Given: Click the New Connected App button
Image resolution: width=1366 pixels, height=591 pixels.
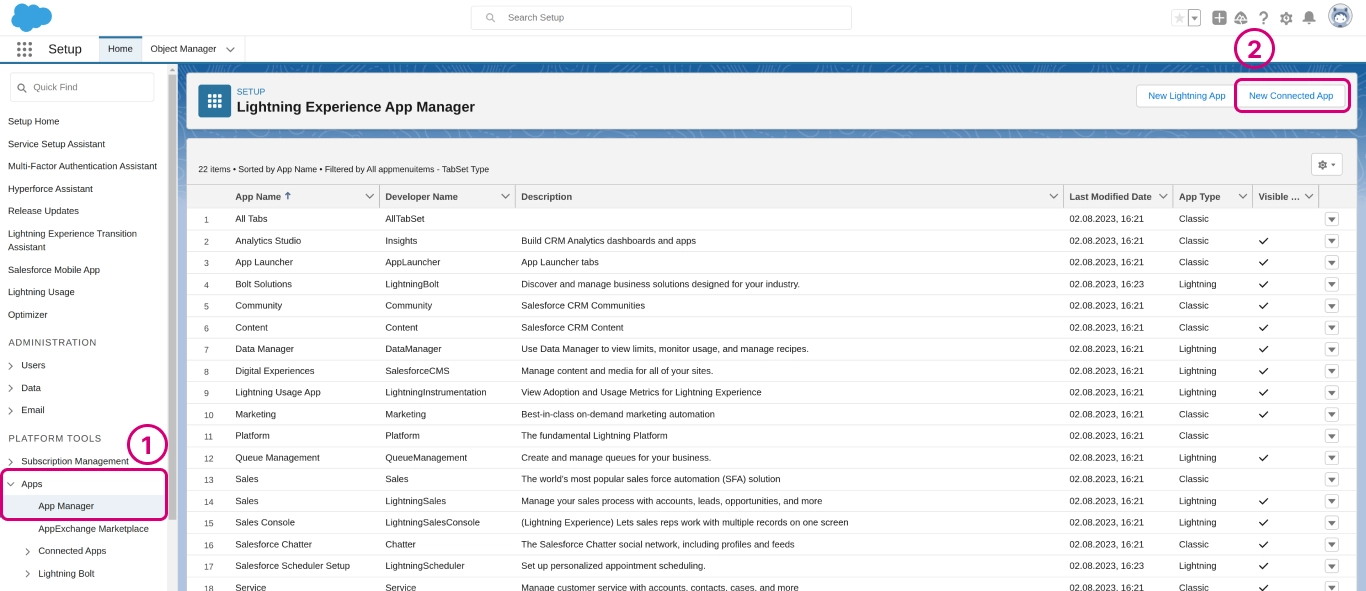Looking at the screenshot, I should [1290, 96].
